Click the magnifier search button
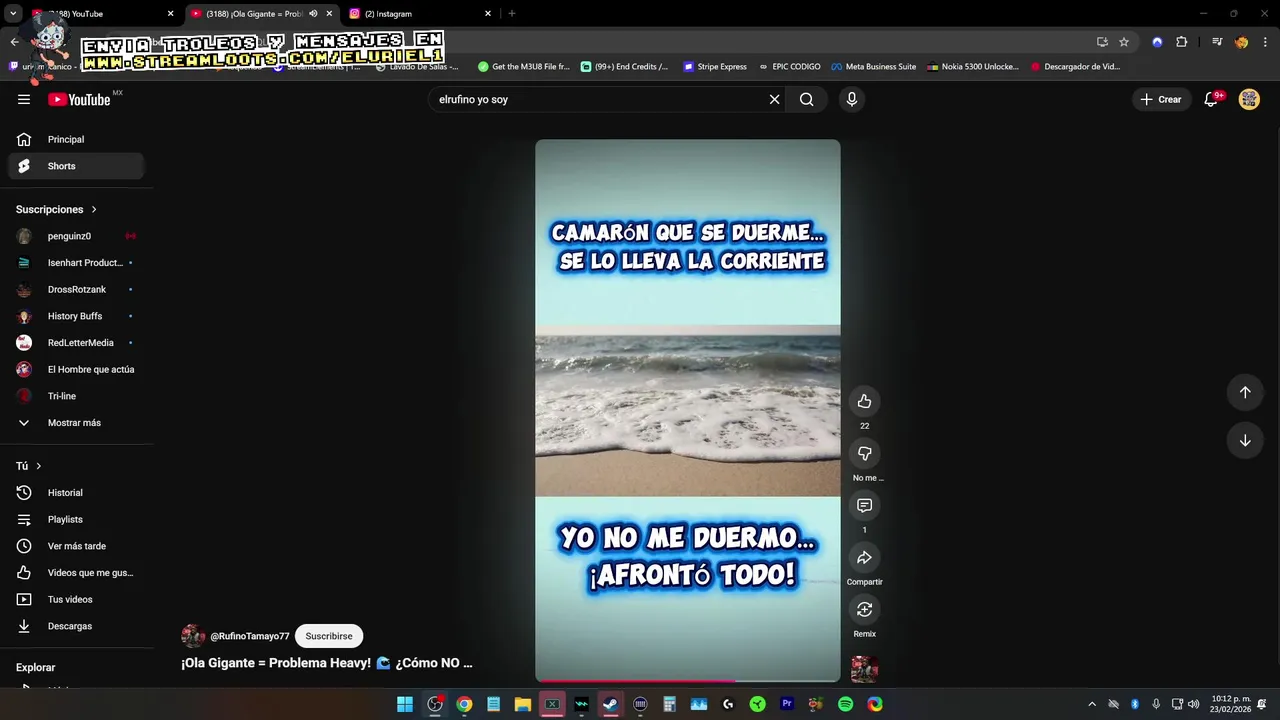Screen dimensions: 1280x720 click(x=806, y=99)
